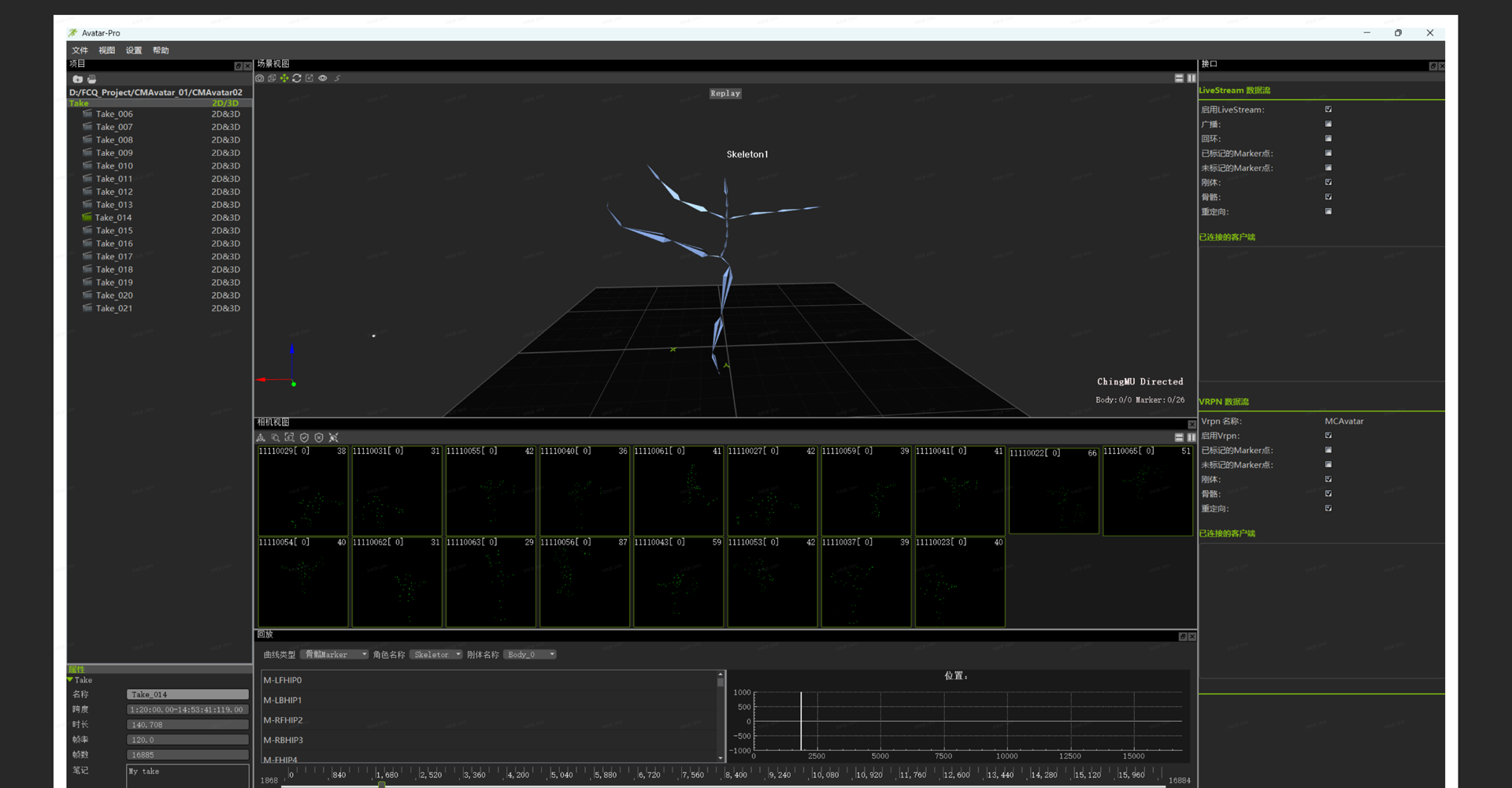Click the shield with checkmark icon in camera view
This screenshot has width=1512, height=788.
point(304,438)
